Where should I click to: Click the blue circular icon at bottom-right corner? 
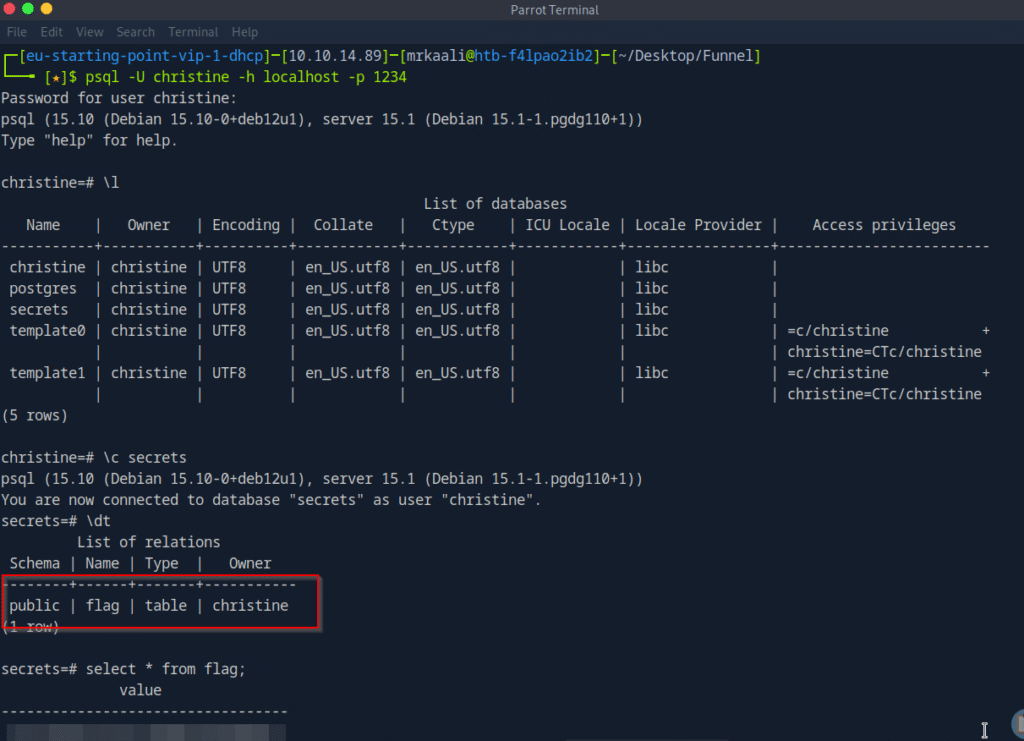pos(1017,723)
